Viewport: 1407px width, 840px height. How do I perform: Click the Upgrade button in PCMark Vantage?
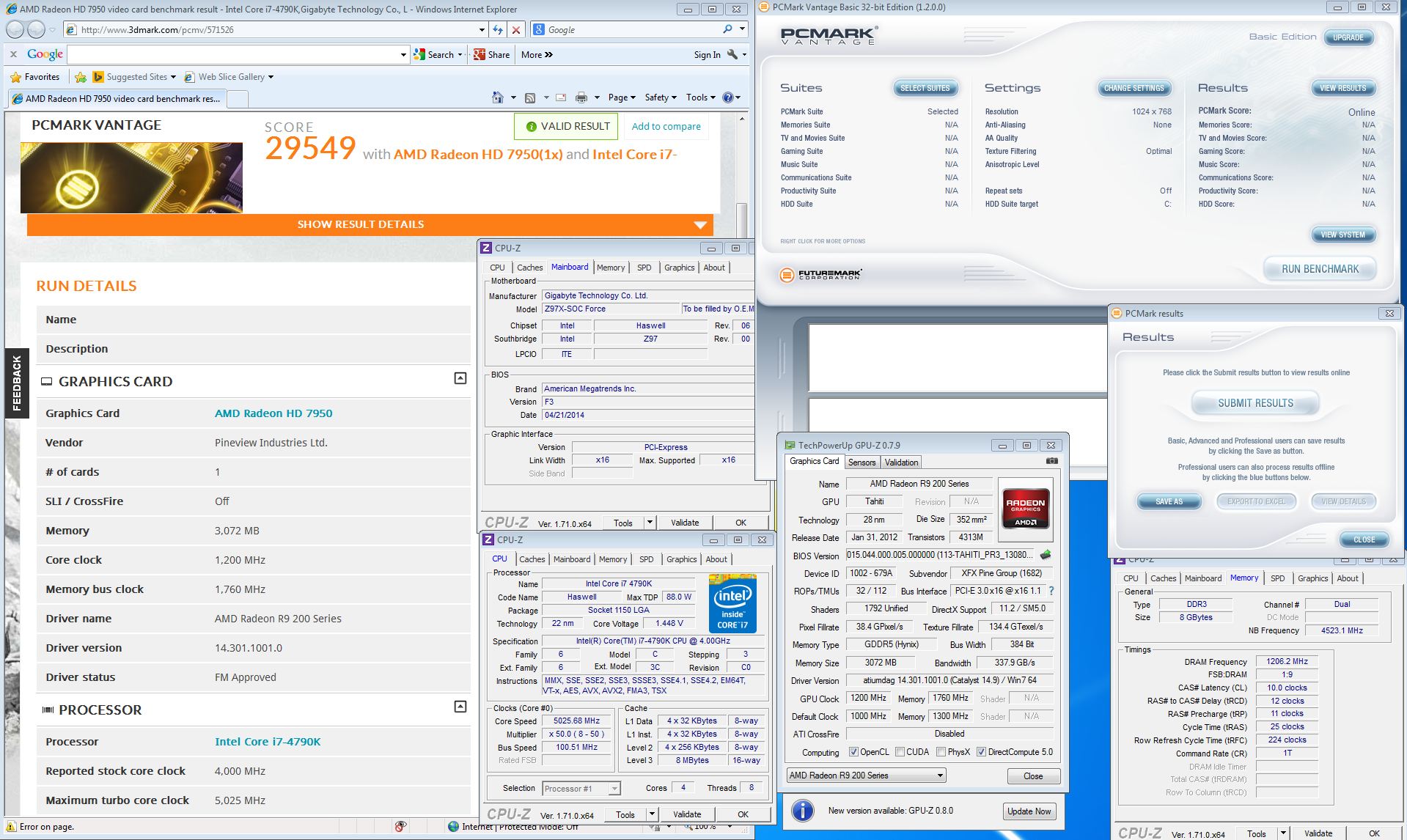click(1348, 37)
